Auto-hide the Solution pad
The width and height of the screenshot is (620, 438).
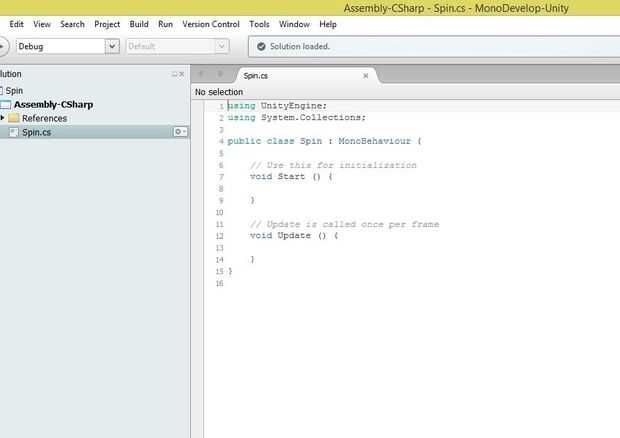pyautogui.click(x=174, y=74)
